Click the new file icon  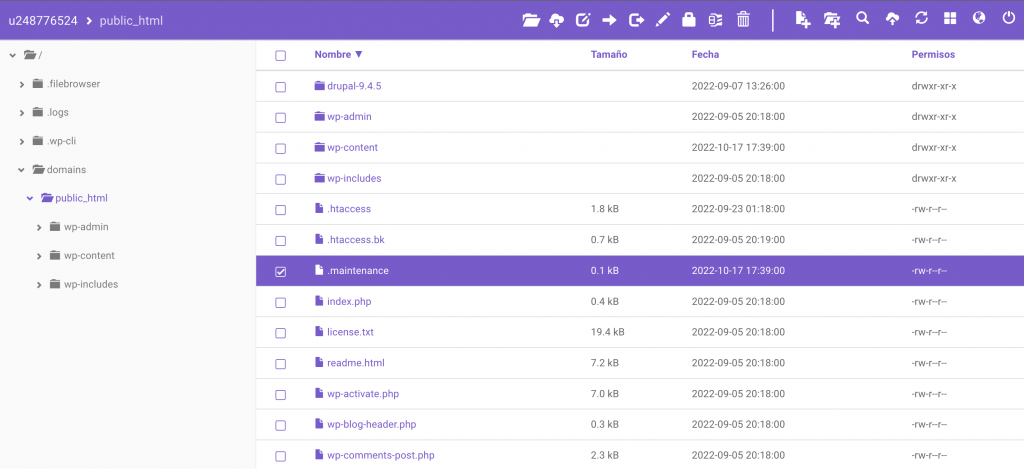(802, 19)
